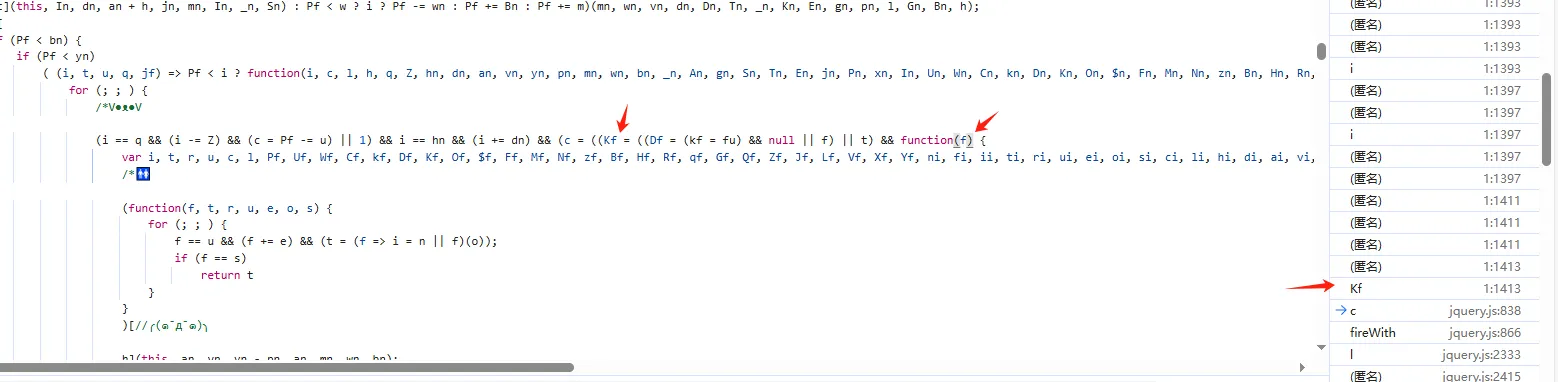This screenshot has width=1558, height=382.
Task: Click the code editor vertical scrollbar thumb
Action: click(1321, 51)
